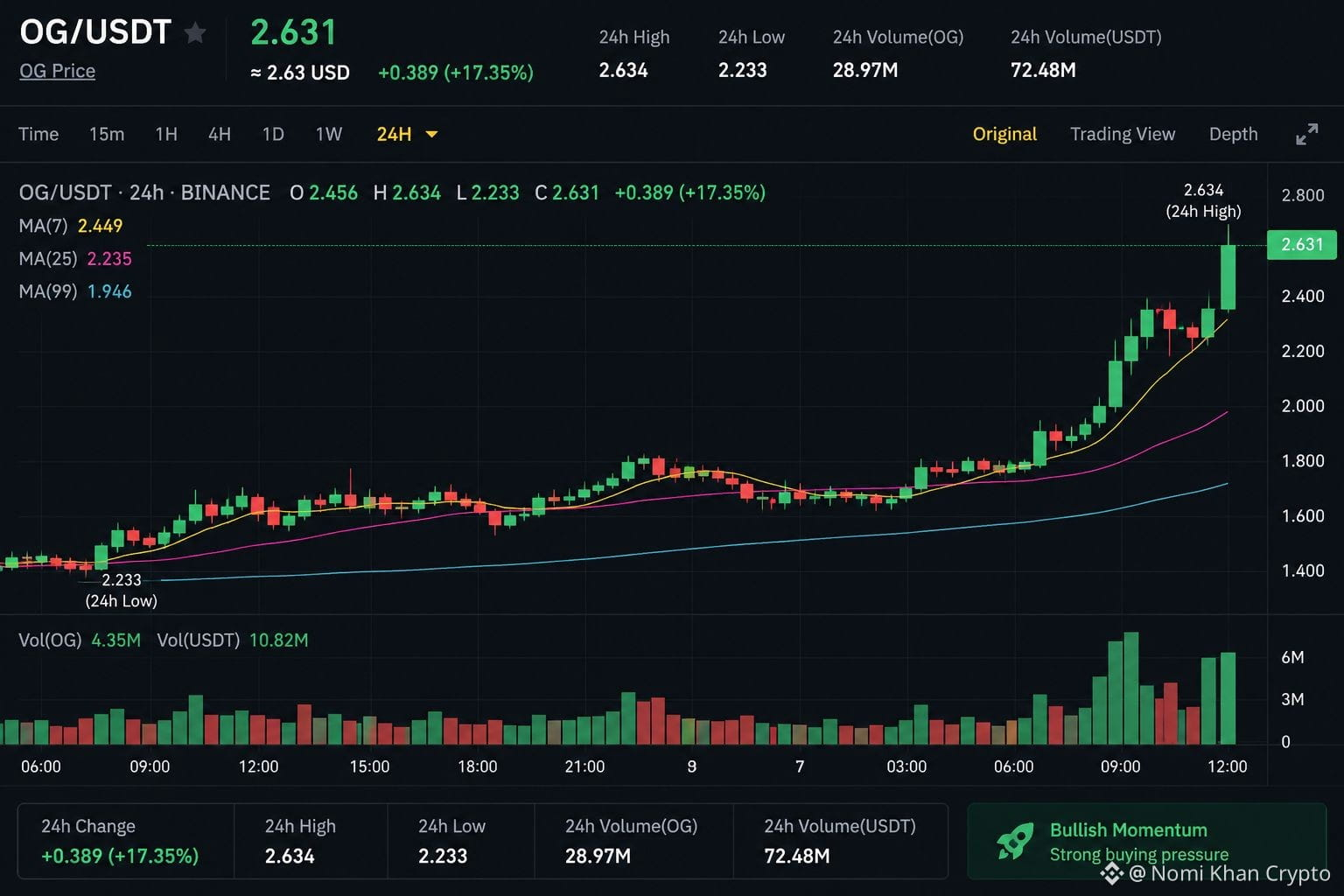
Task: Click the header +0.389 (+17.35%) change
Action: point(456,73)
